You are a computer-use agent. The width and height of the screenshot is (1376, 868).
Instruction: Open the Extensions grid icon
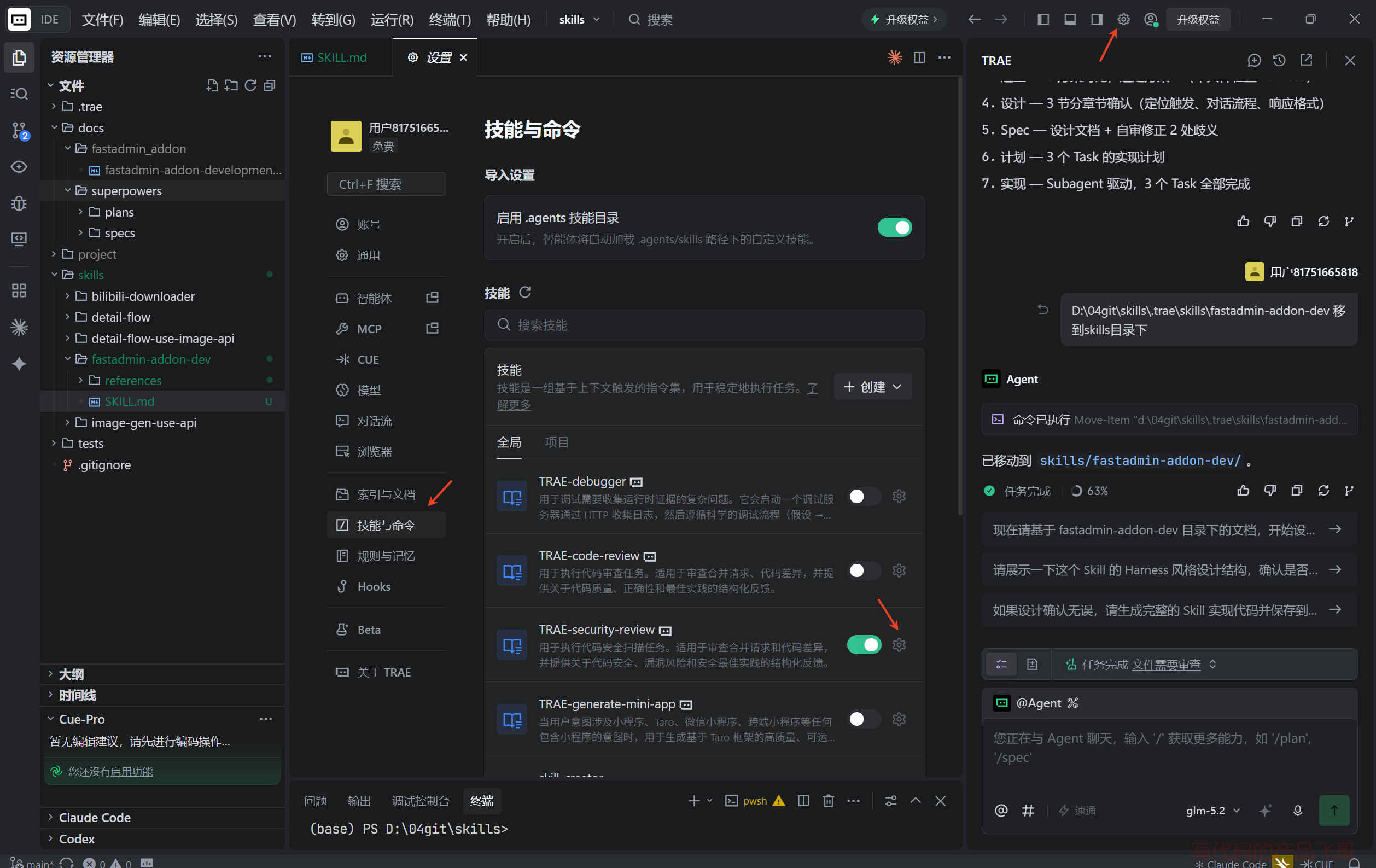[19, 290]
